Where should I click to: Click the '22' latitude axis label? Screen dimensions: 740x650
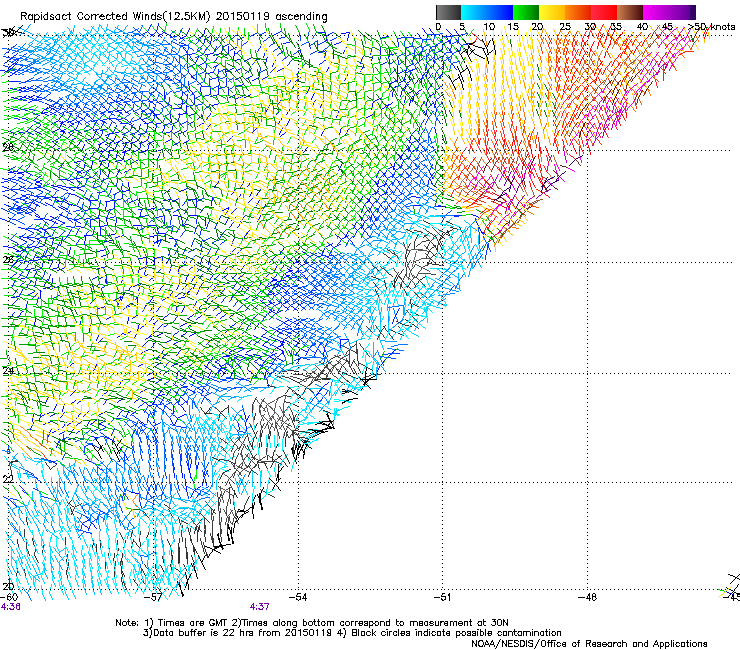point(8,480)
